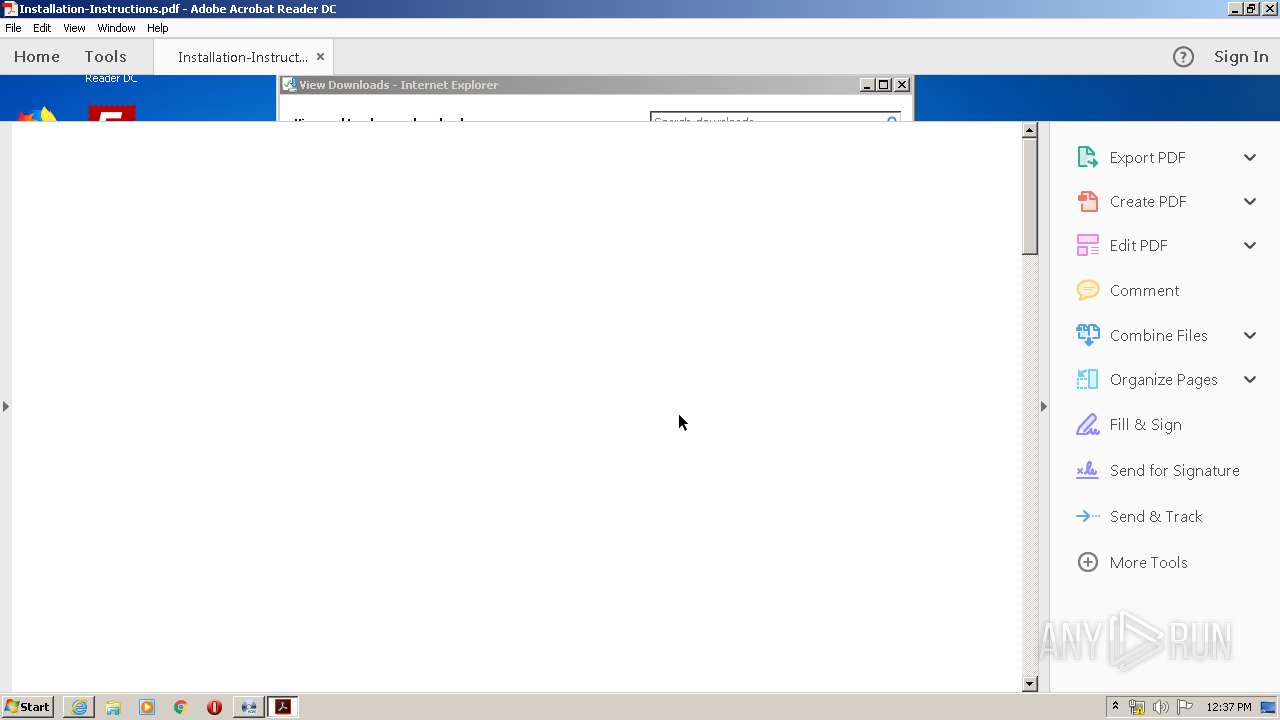
Task: Click the Action Center flag tray icon
Action: coord(1185,707)
